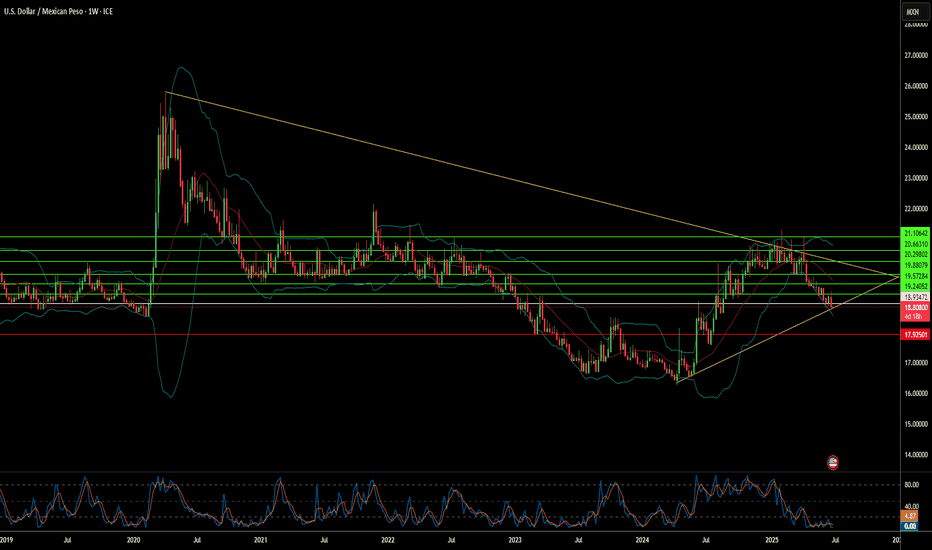
Task: Click the chart title U.S. Dollar / Mexican Peso
Action: (x=43, y=11)
